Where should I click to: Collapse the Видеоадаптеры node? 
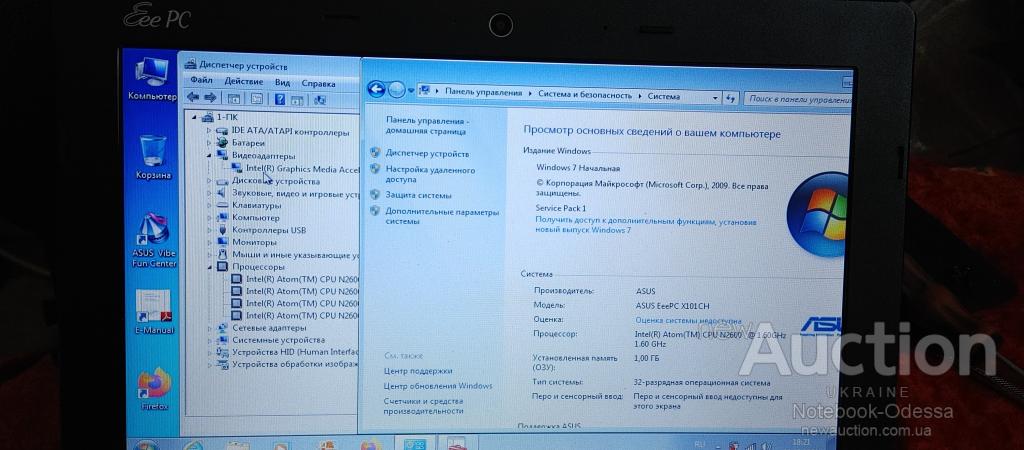coord(209,155)
